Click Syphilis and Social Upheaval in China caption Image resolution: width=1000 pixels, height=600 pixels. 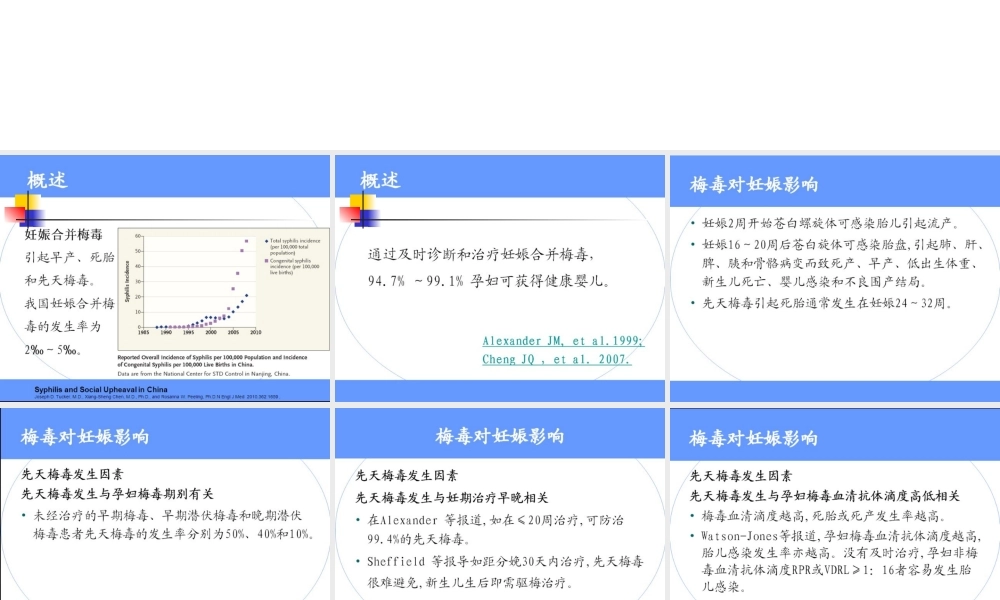click(x=101, y=389)
